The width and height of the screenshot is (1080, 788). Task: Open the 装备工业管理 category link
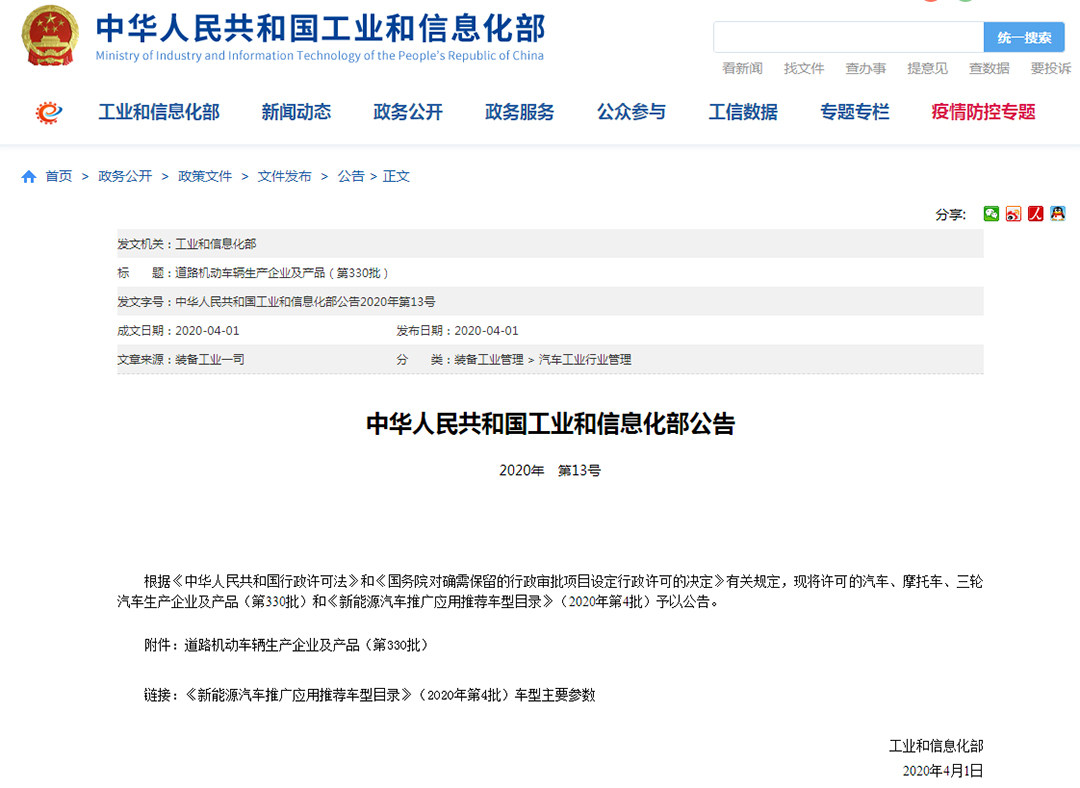[x=489, y=359]
